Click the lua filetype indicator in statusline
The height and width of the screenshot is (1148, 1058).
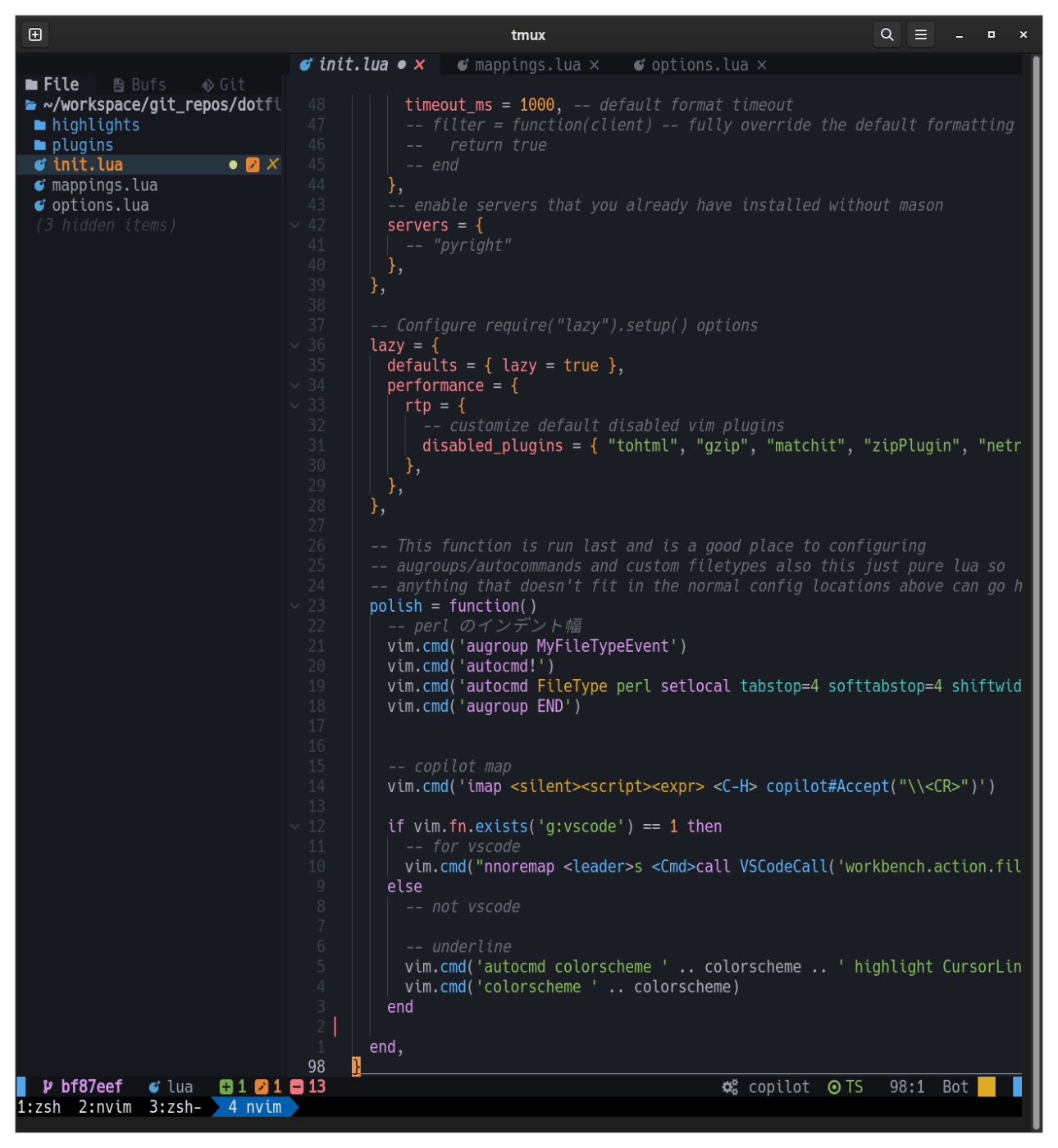point(171,1087)
